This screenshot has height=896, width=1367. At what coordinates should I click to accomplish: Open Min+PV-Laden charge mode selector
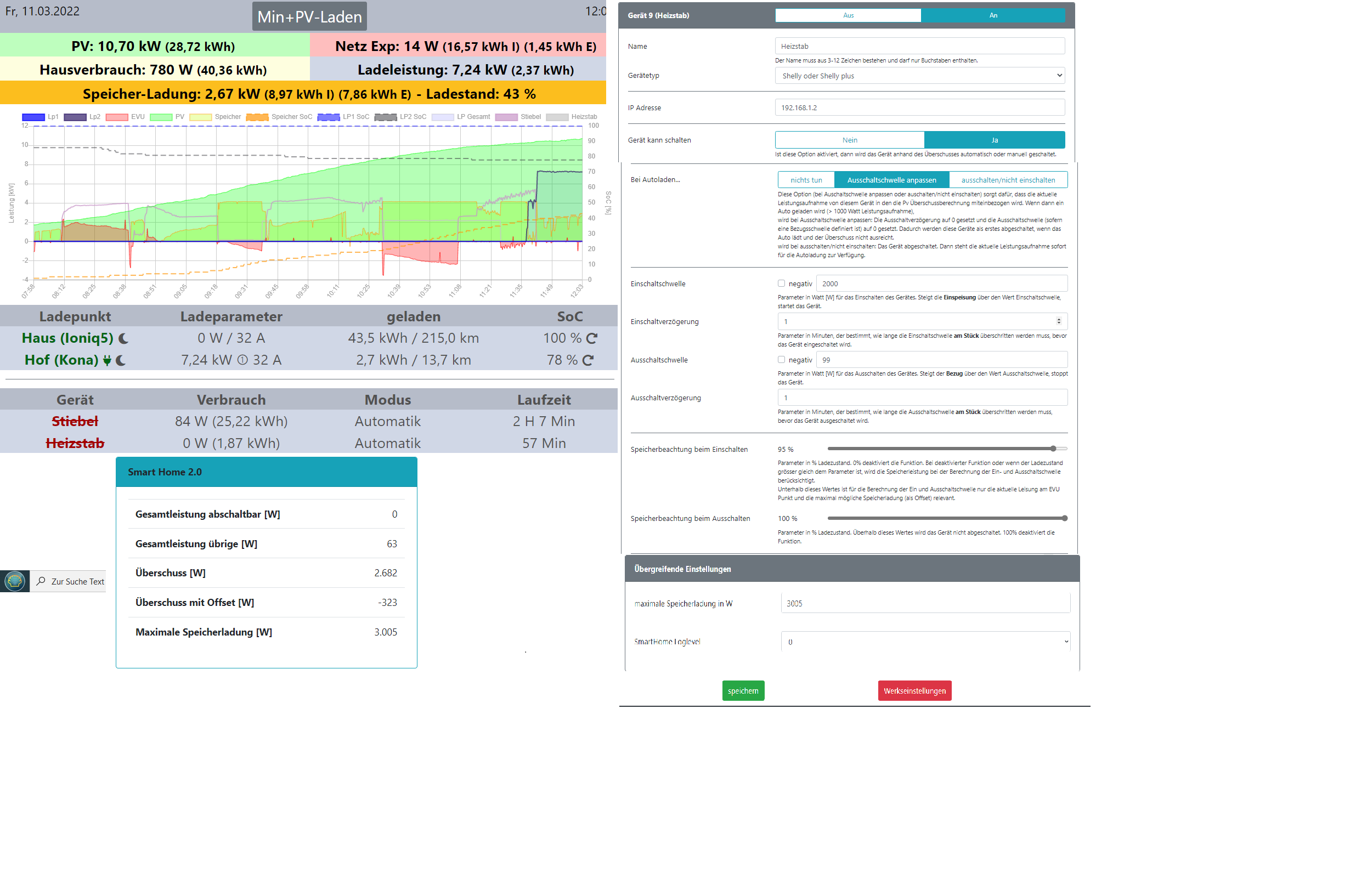point(309,16)
